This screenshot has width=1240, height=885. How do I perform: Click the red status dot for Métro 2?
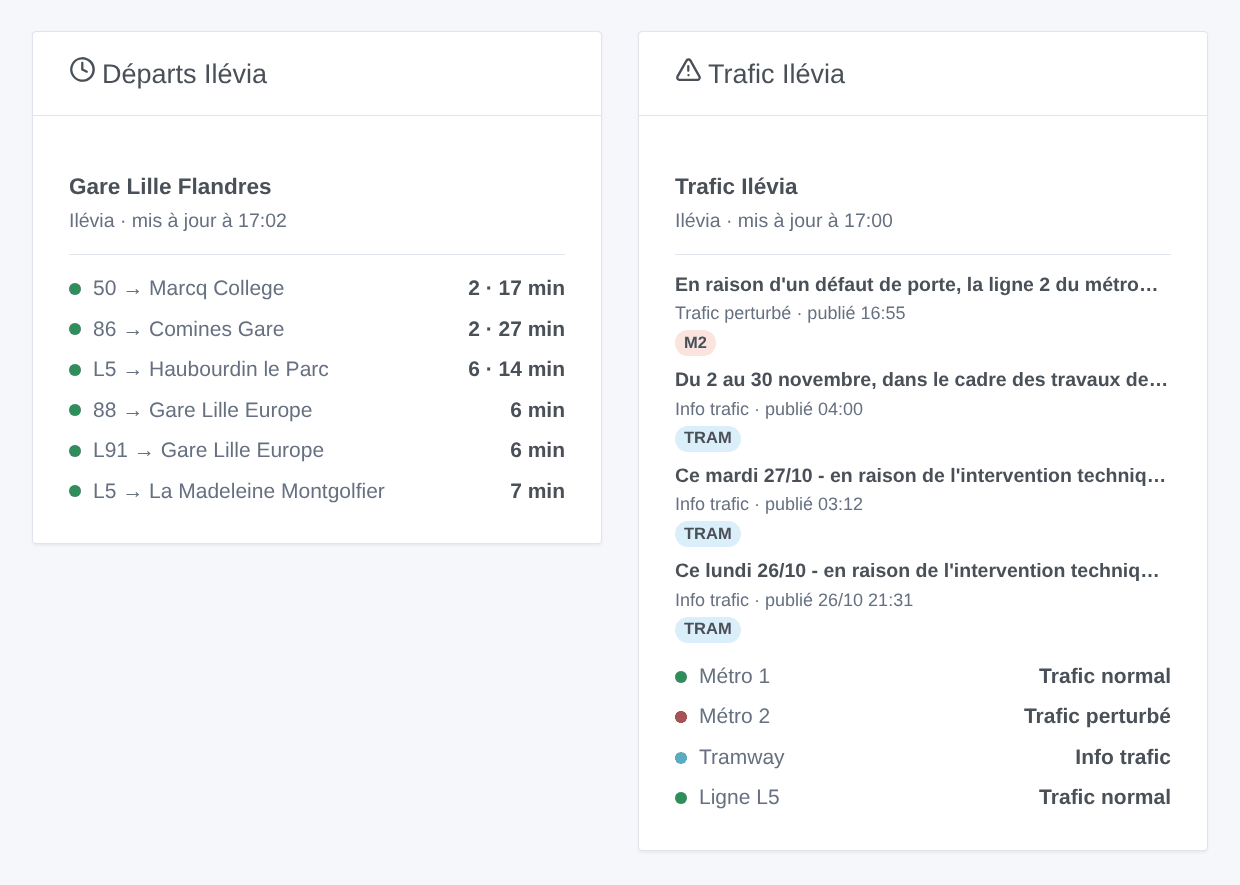pos(681,717)
